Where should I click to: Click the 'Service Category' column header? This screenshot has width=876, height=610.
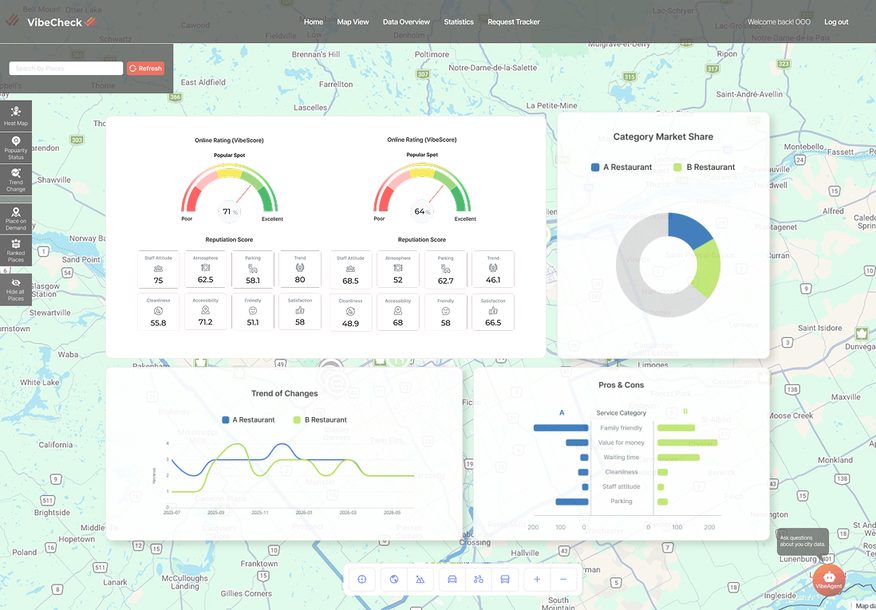point(621,413)
